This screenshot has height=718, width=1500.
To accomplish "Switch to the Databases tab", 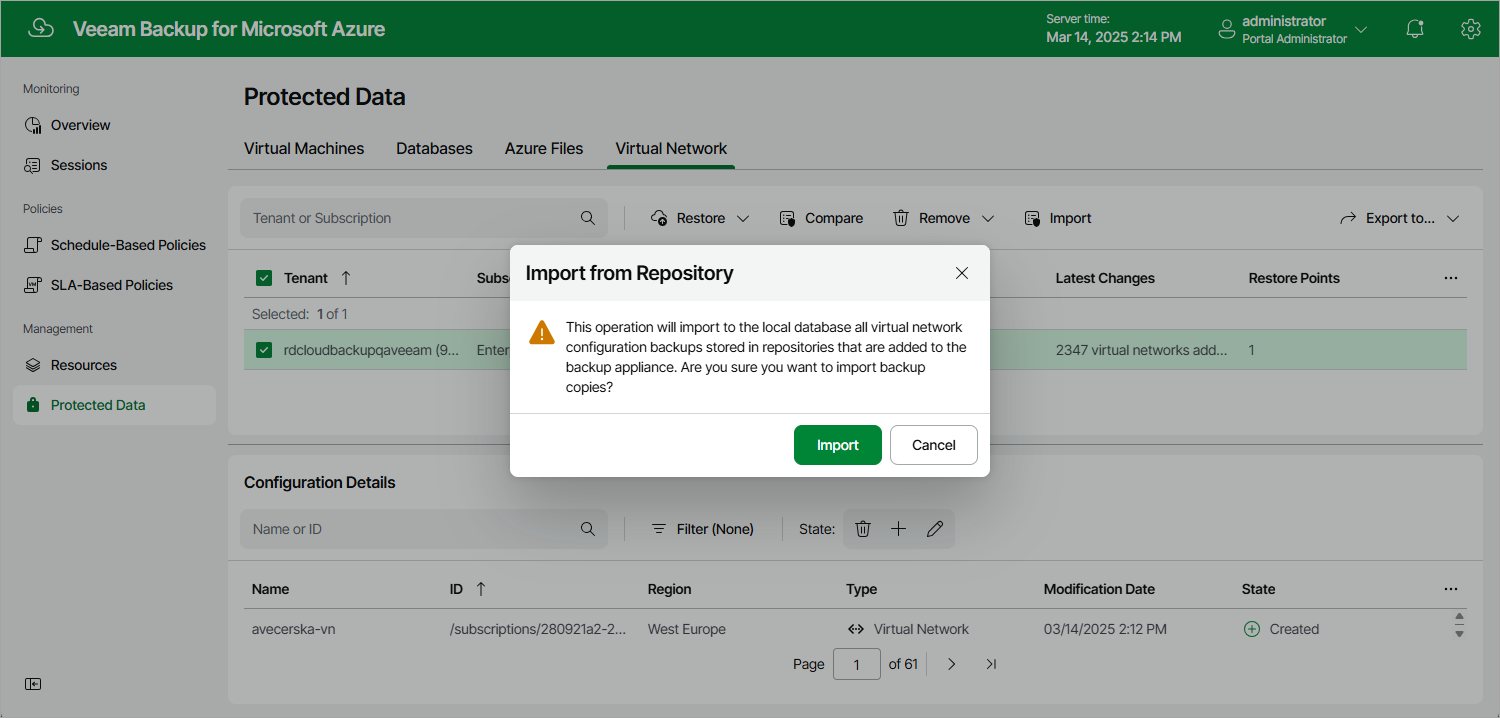I will tap(434, 148).
